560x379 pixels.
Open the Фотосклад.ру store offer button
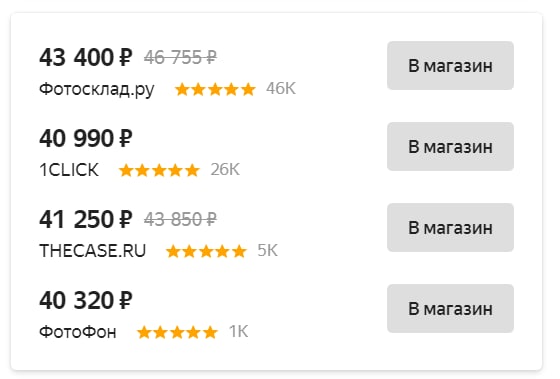(x=450, y=65)
